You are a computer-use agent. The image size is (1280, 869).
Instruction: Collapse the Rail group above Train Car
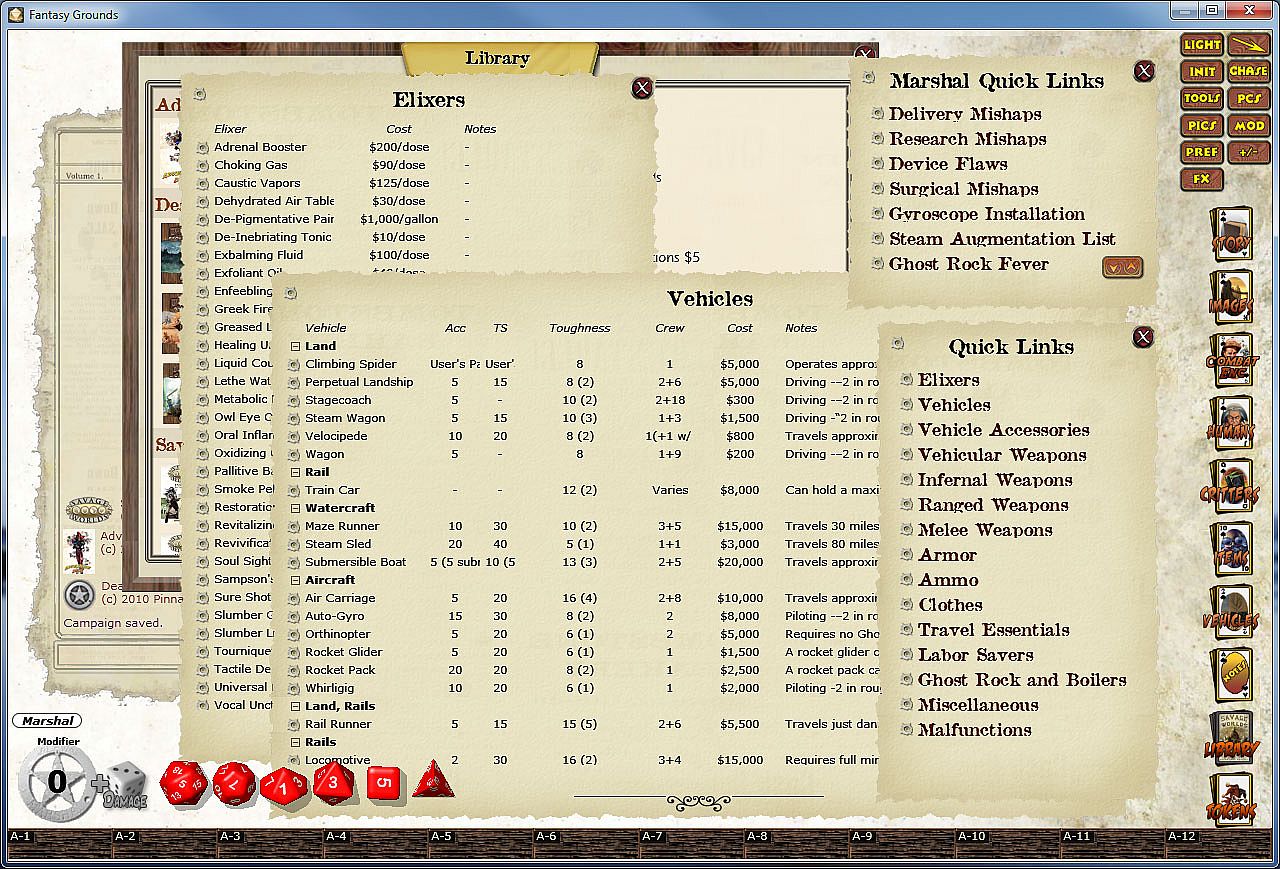pos(295,472)
